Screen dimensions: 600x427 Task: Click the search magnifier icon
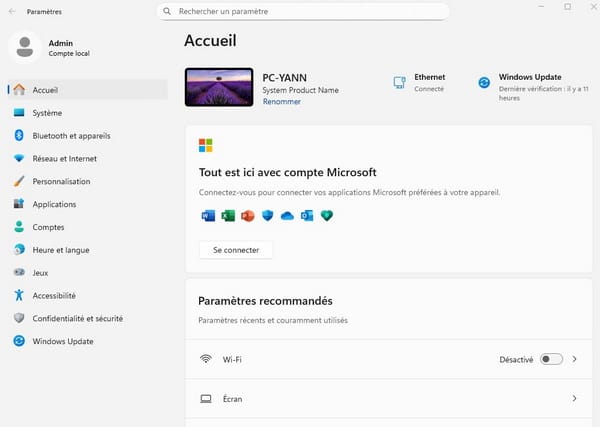(x=167, y=11)
